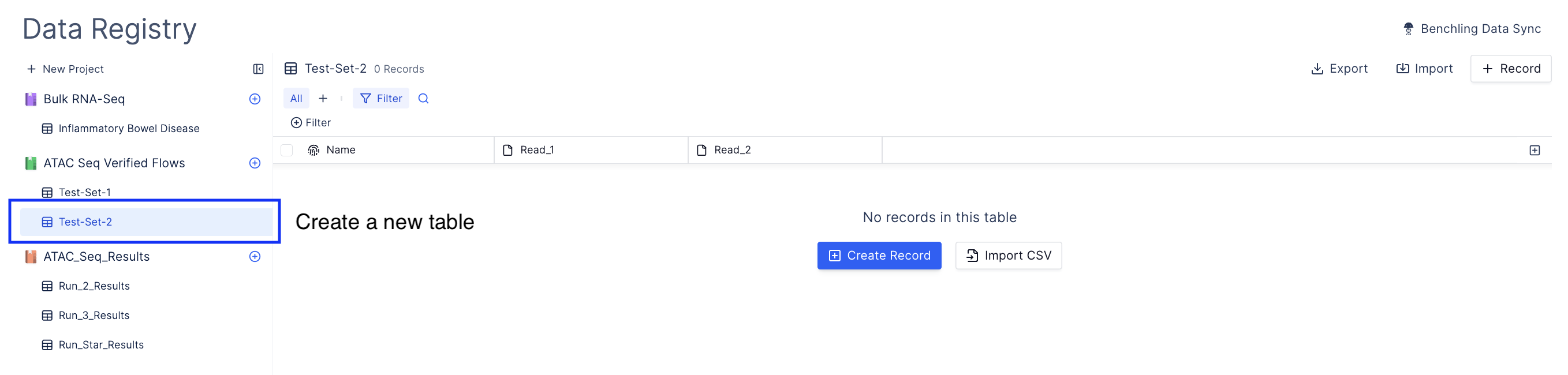The image size is (1568, 375).
Task: Collapse the sidebar panel icon
Action: coord(258,69)
